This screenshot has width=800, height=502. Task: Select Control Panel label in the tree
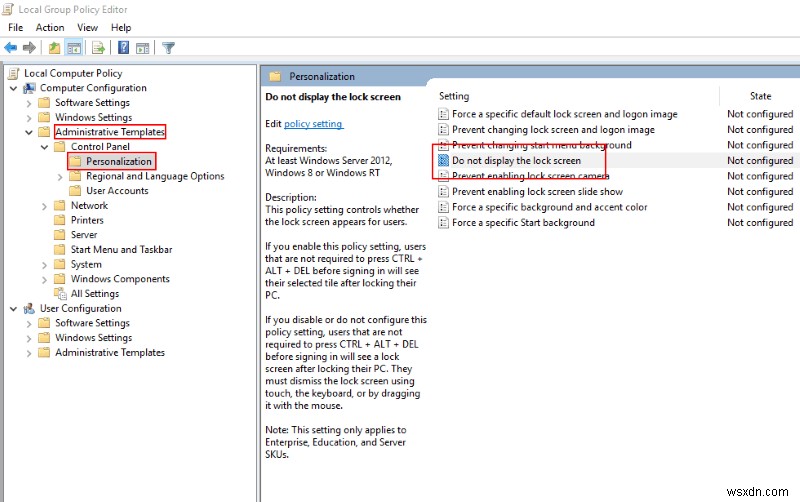click(101, 147)
